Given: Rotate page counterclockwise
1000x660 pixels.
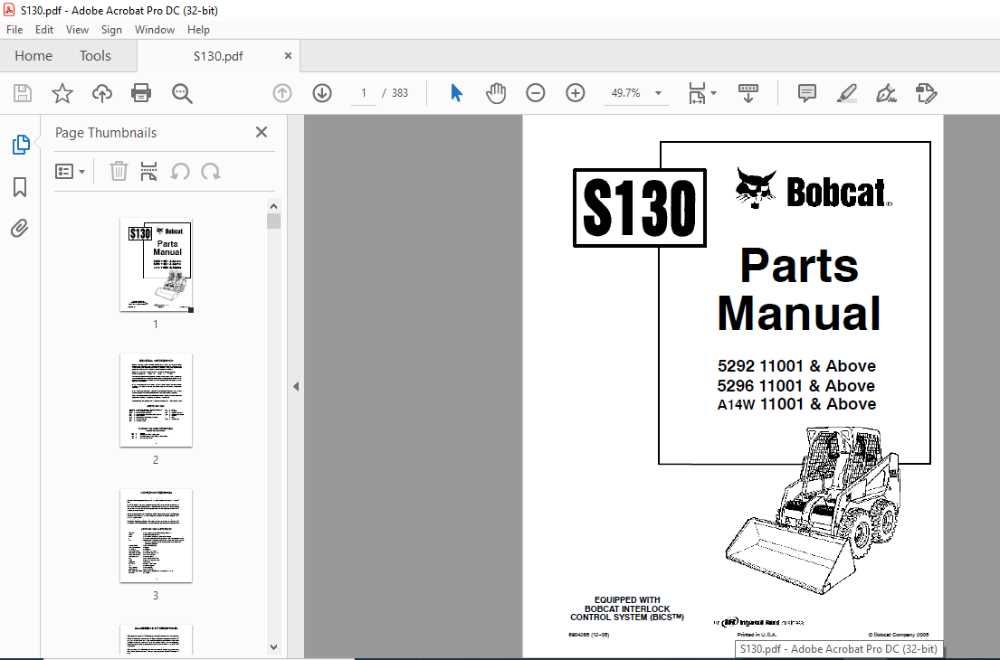Looking at the screenshot, I should coord(180,171).
